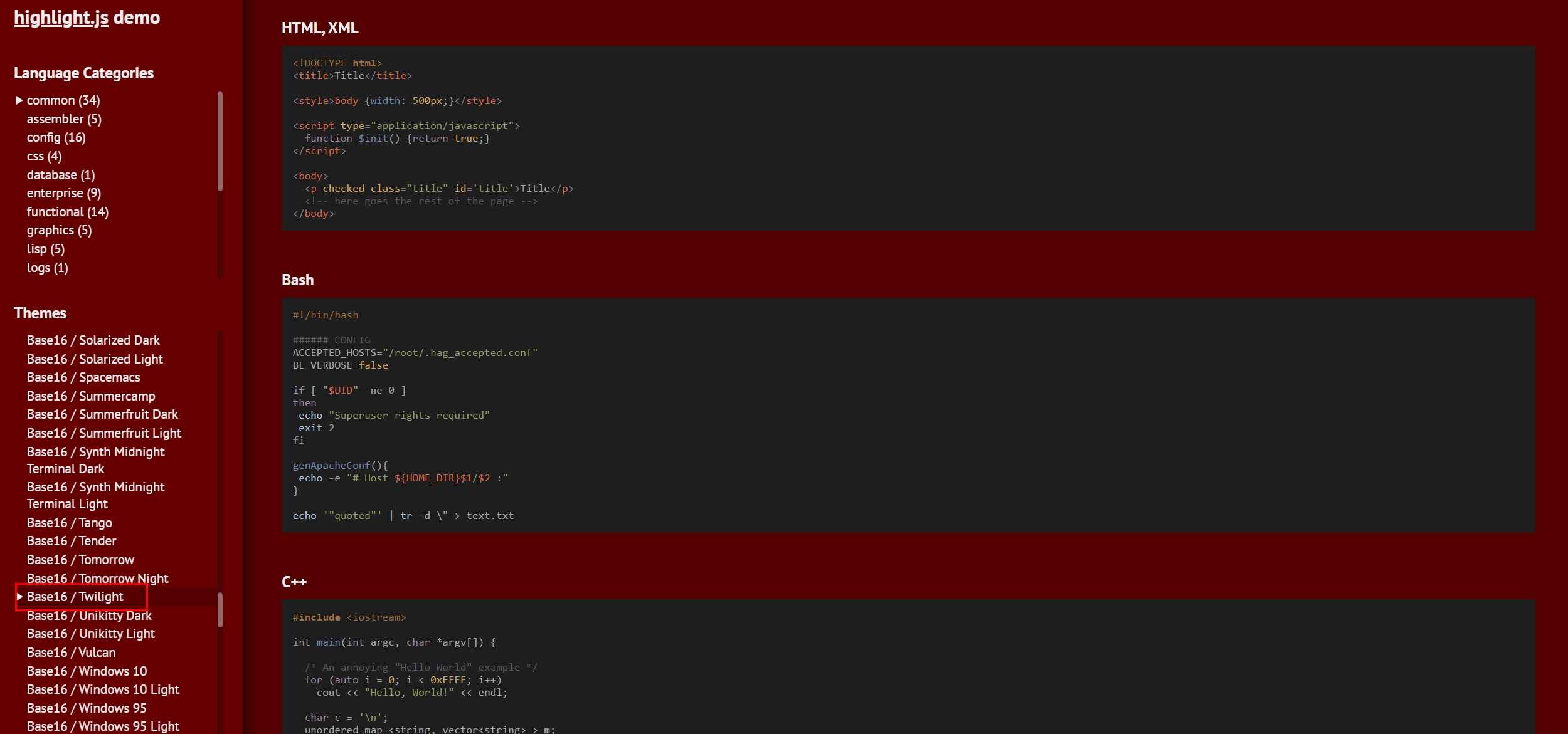Click the highlight.js title link
This screenshot has height=734, width=1568.
click(x=61, y=18)
